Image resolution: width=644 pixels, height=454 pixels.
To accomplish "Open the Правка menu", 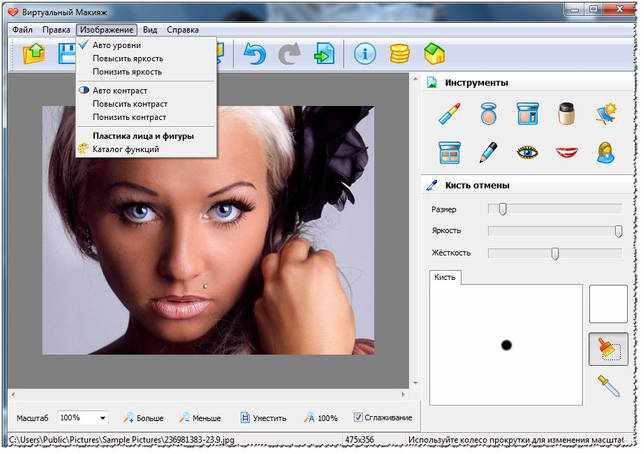I will [56, 30].
